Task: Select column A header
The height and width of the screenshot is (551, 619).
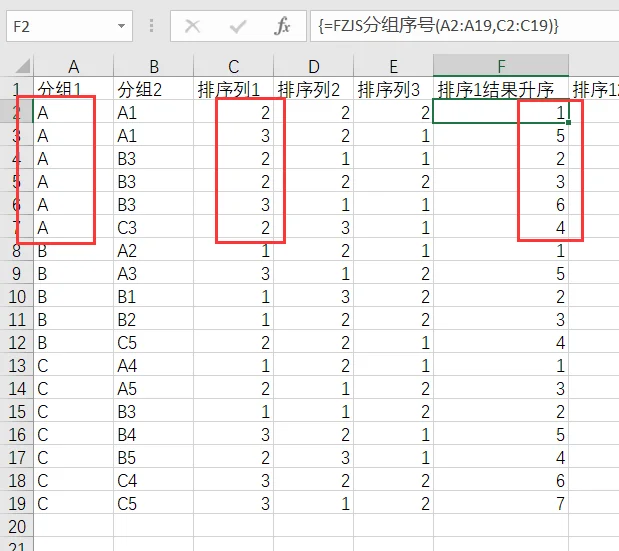Action: [73, 66]
